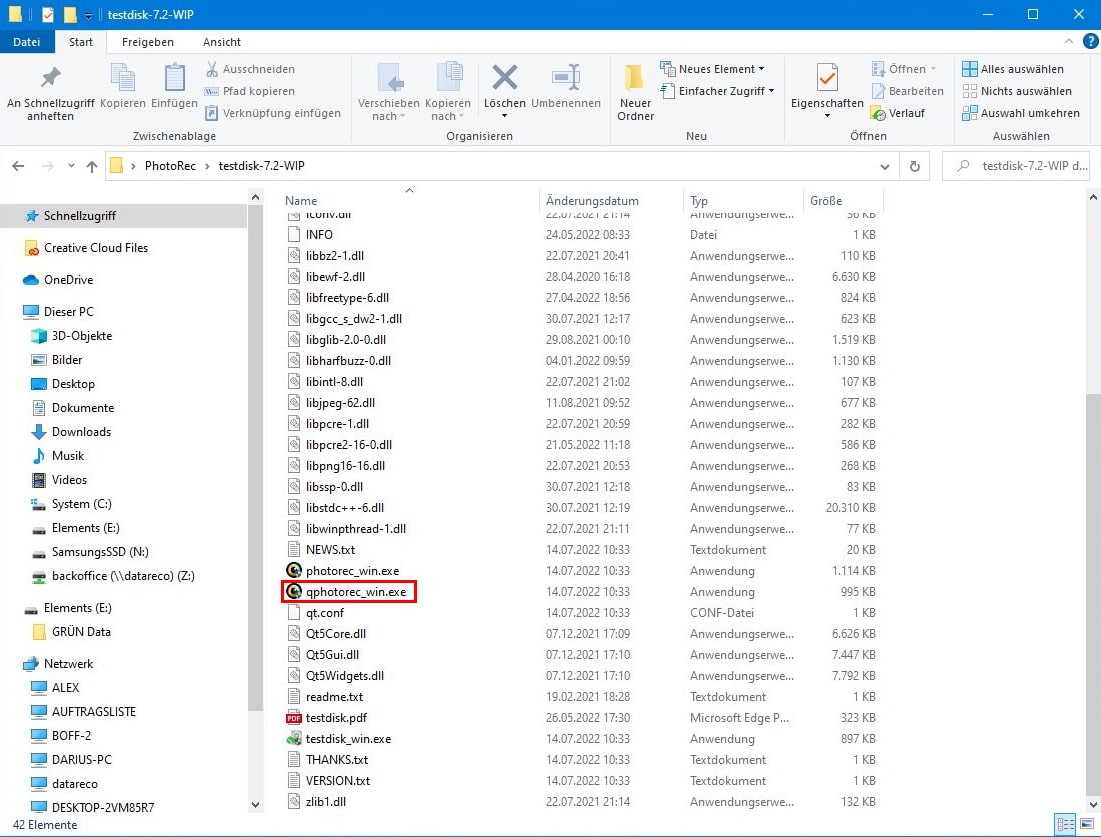Click the Kopieren ribbon icon
Image resolution: width=1101 pixels, height=837 pixels.
123,78
